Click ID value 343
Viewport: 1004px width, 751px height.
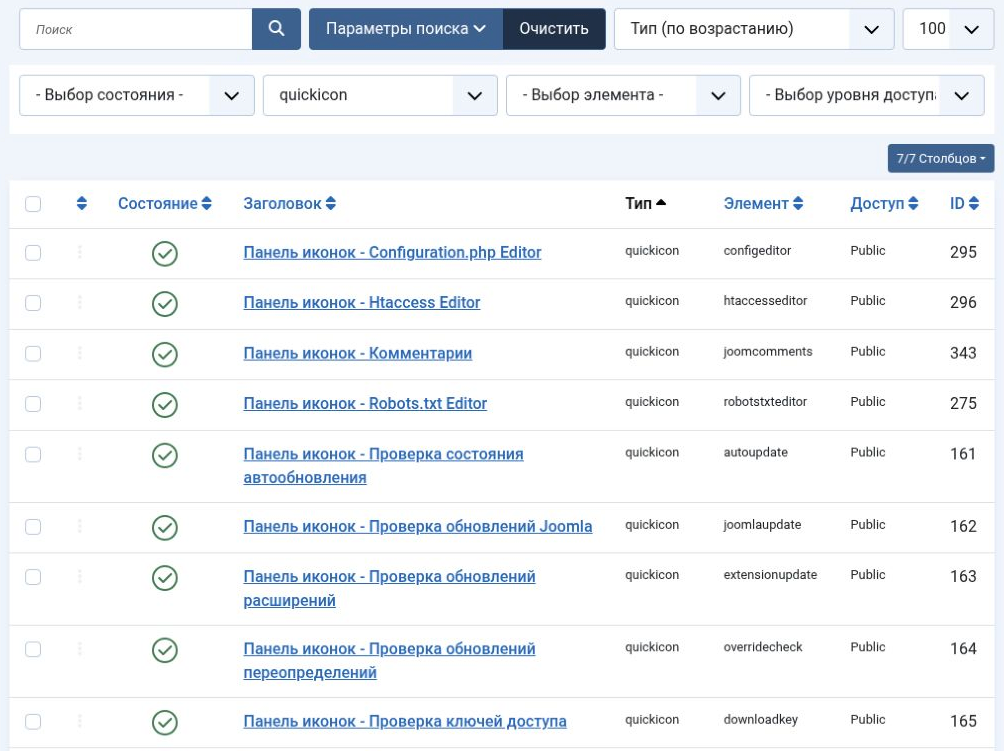963,353
